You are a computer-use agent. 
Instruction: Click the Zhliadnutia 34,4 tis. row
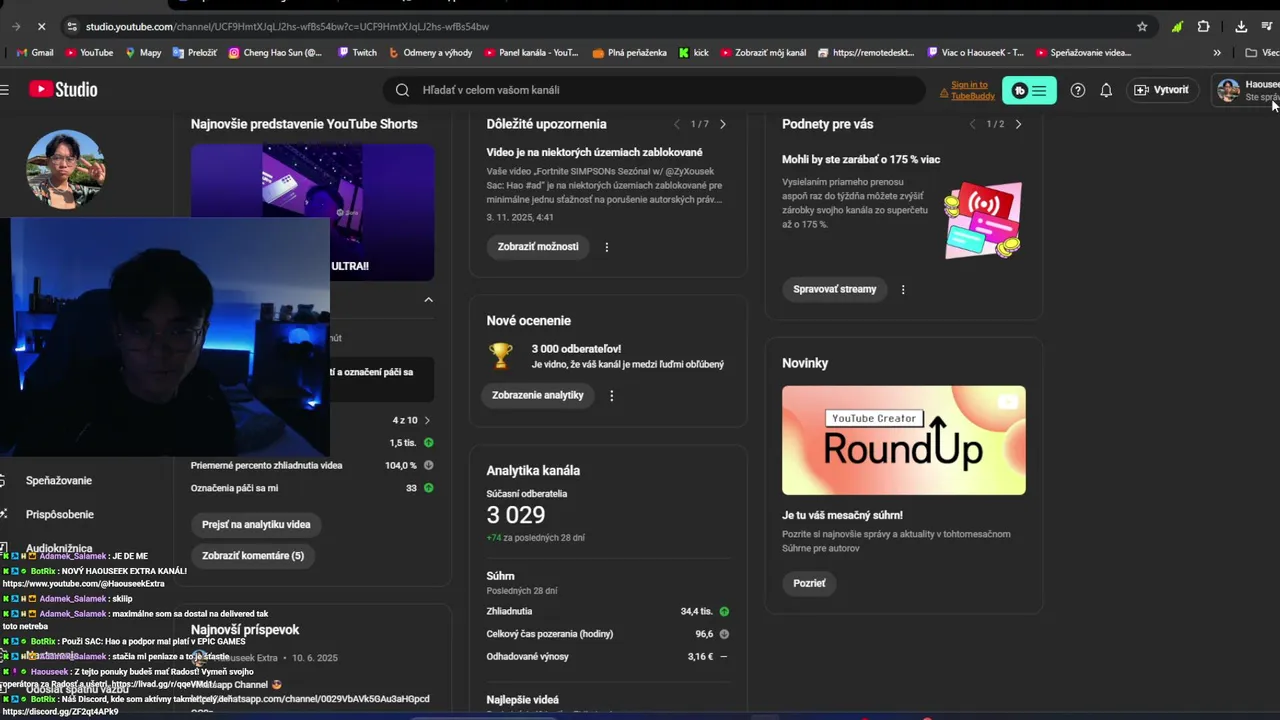[x=608, y=611]
